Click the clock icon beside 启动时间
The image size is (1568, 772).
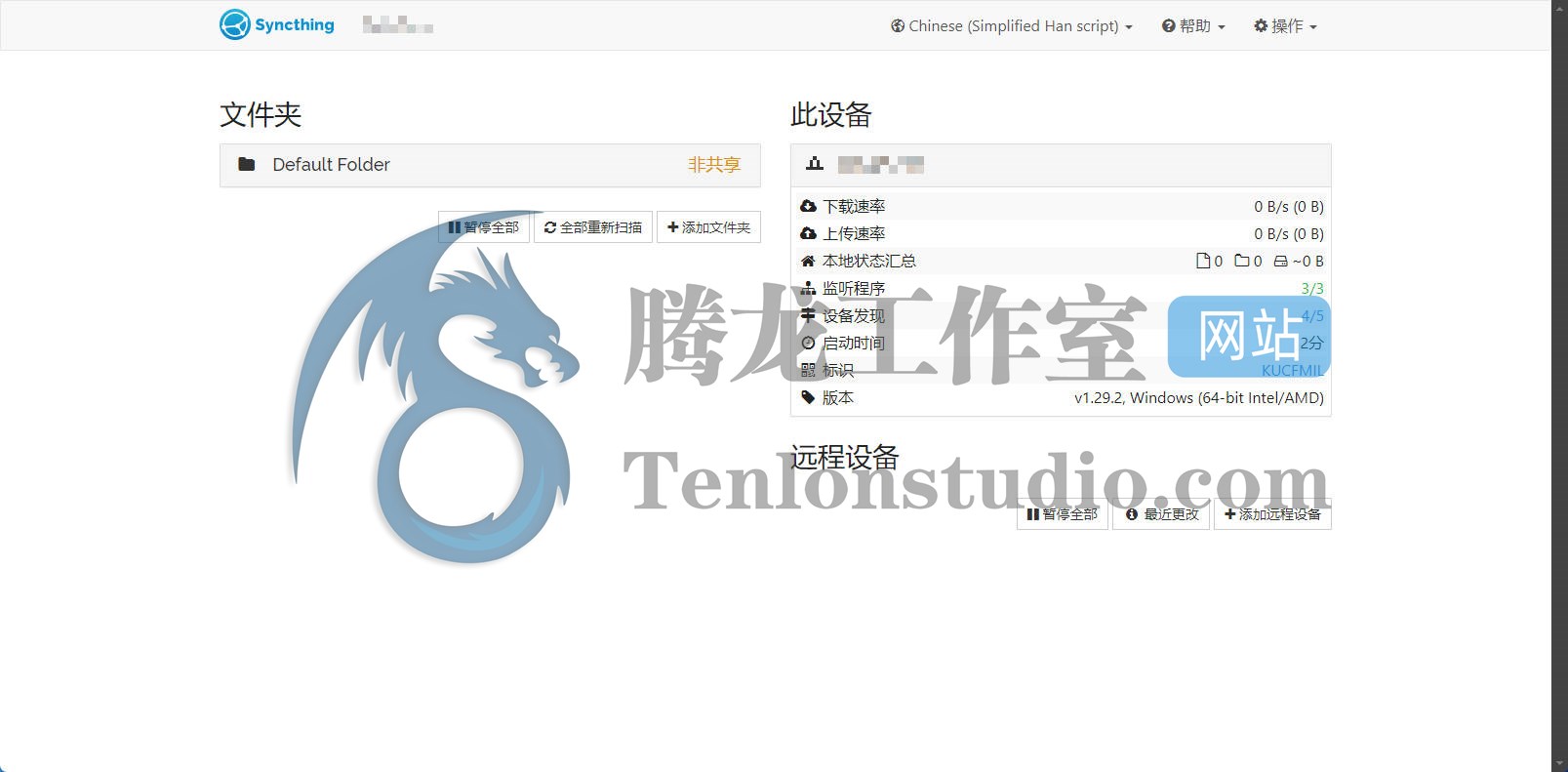[x=808, y=343]
